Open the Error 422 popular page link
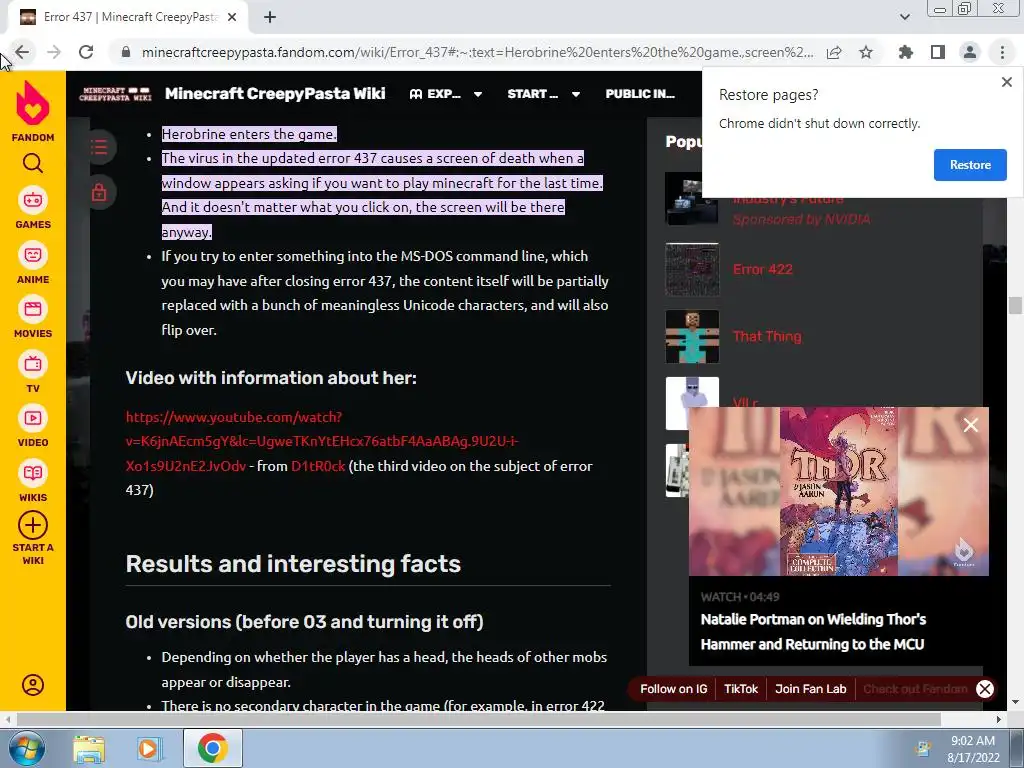Image resolution: width=1024 pixels, height=768 pixels. [762, 269]
